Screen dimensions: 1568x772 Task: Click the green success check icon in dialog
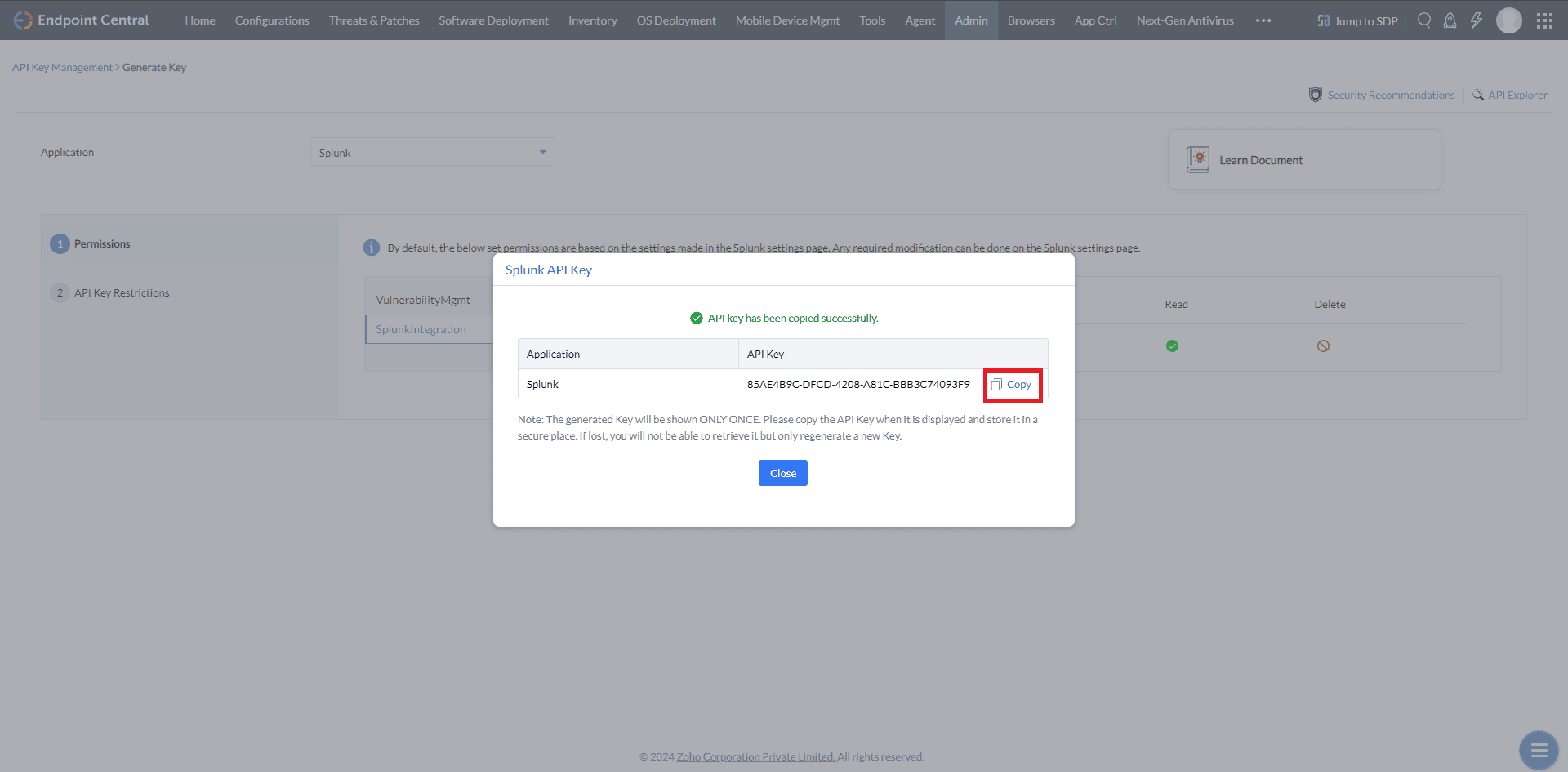click(x=697, y=318)
